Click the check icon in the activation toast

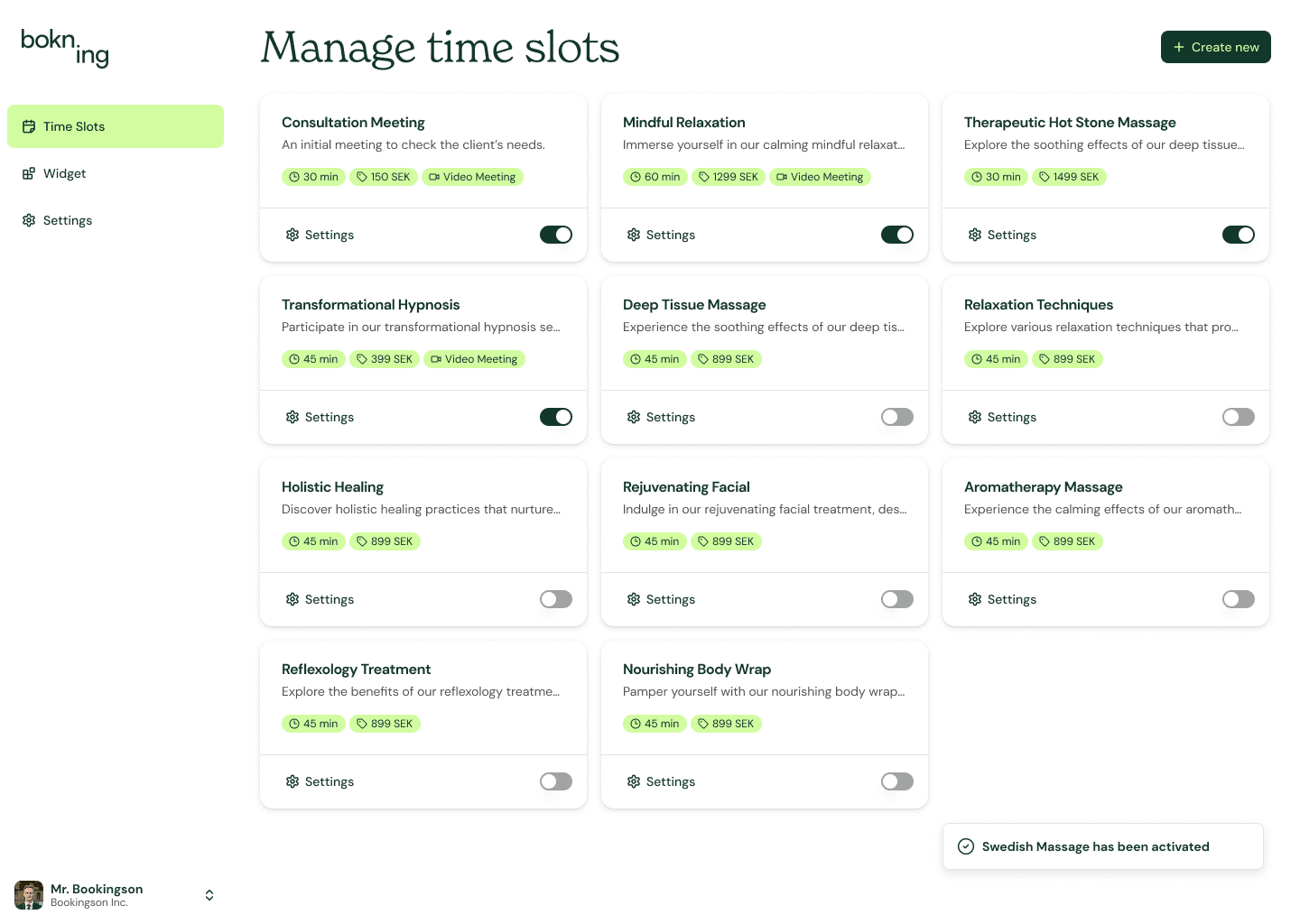(x=966, y=846)
